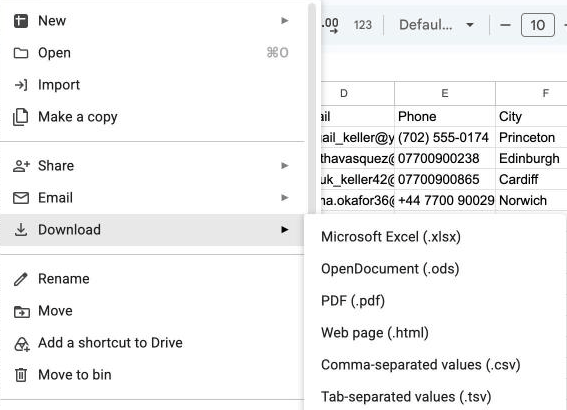Choose New from the File menu

[x=152, y=21]
